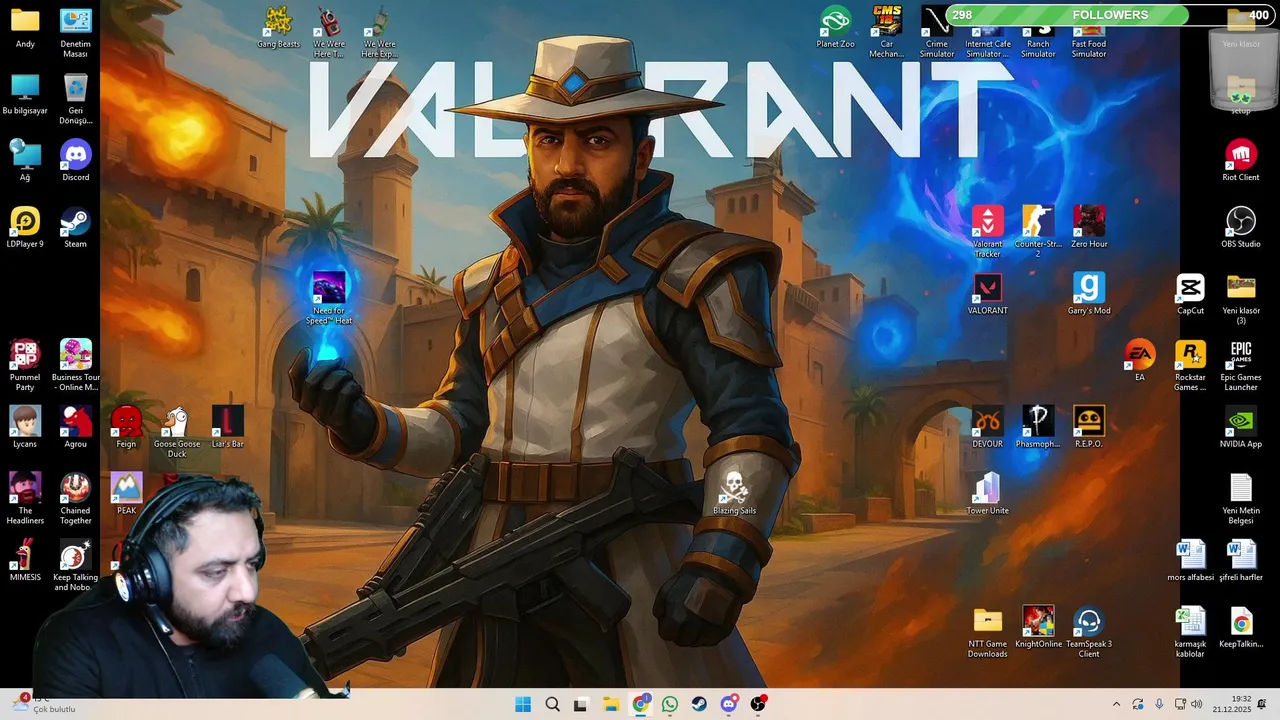
Task: Open taskbar Search magnifier
Action: pos(552,704)
